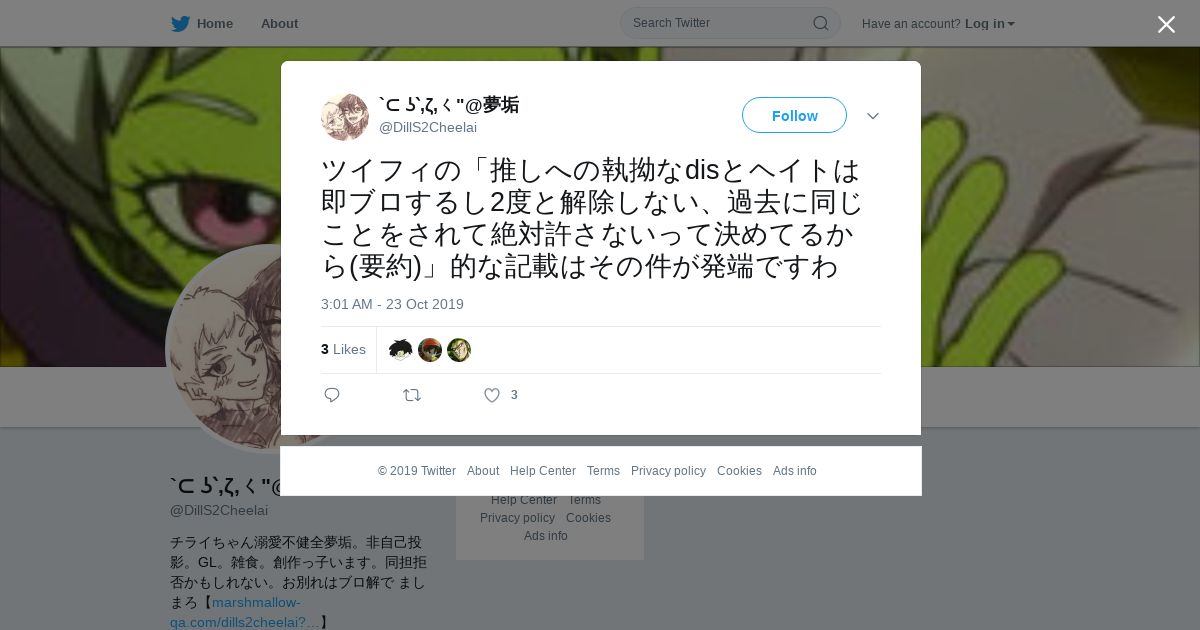The height and width of the screenshot is (630, 1200).
Task: Open the 3 Likes list
Action: click(343, 349)
